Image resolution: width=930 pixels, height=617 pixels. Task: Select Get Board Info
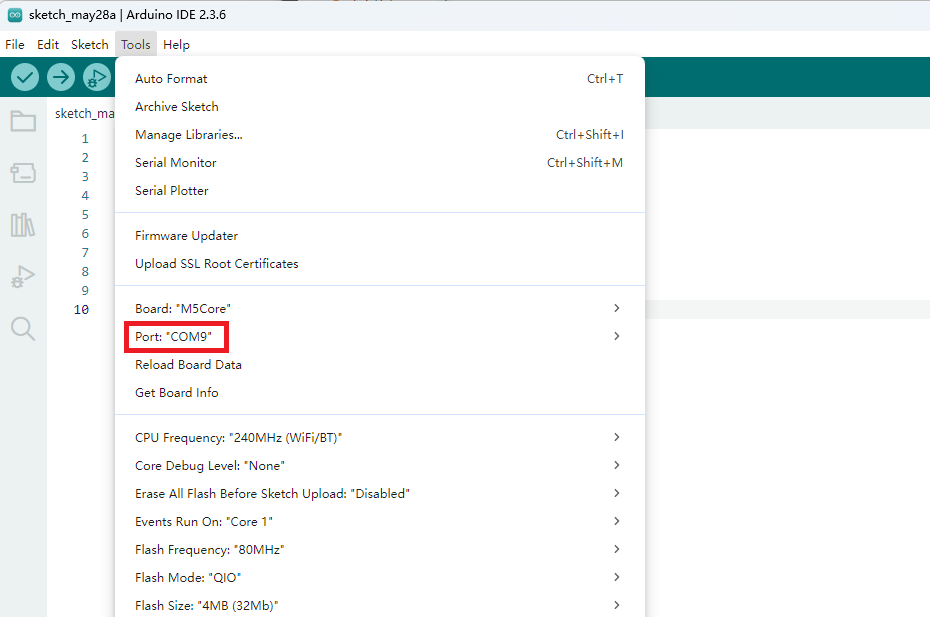pyautogui.click(x=380, y=393)
